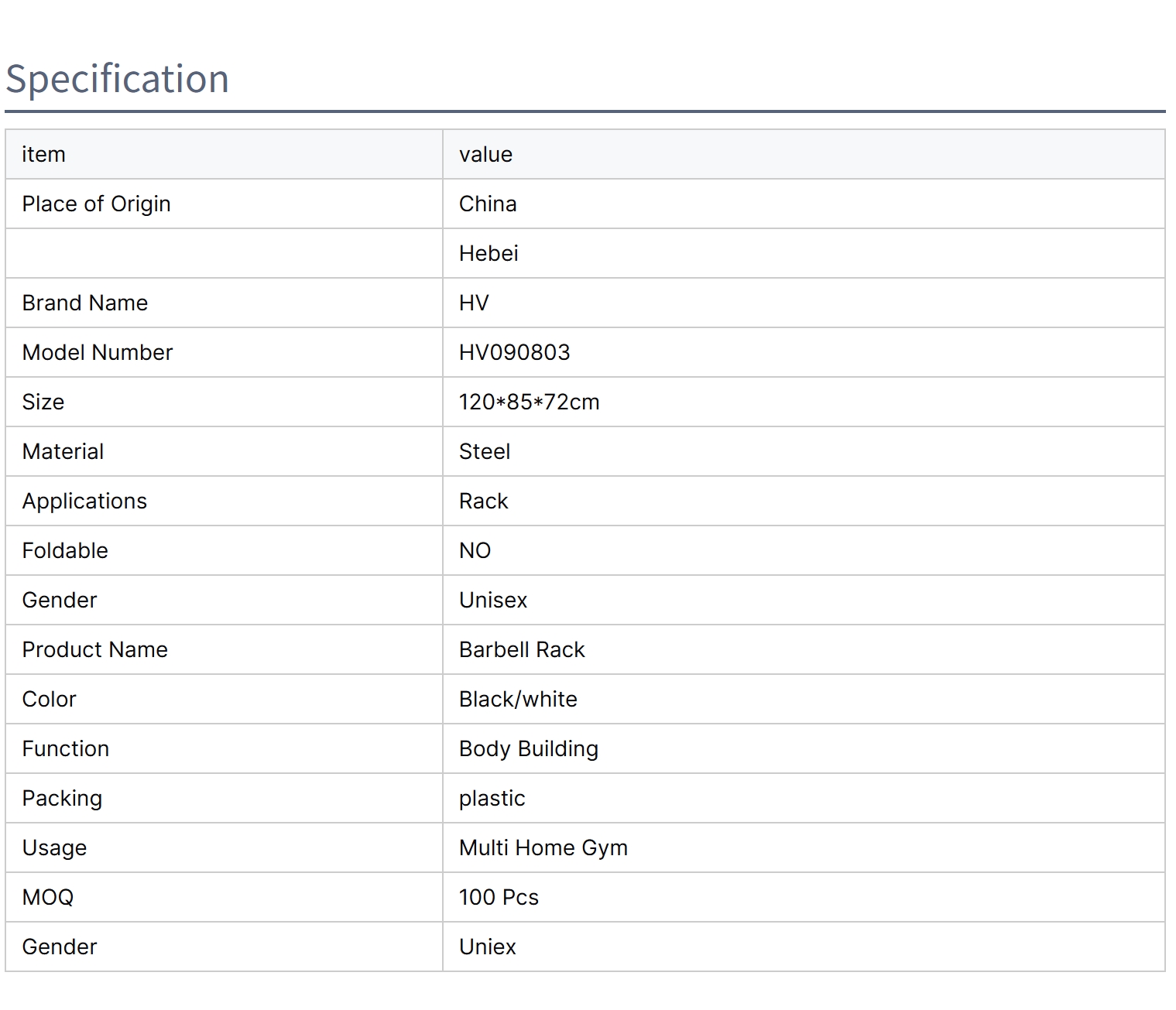The height and width of the screenshot is (1010, 1176).
Task: Select the 'item' column header
Action: (x=43, y=155)
